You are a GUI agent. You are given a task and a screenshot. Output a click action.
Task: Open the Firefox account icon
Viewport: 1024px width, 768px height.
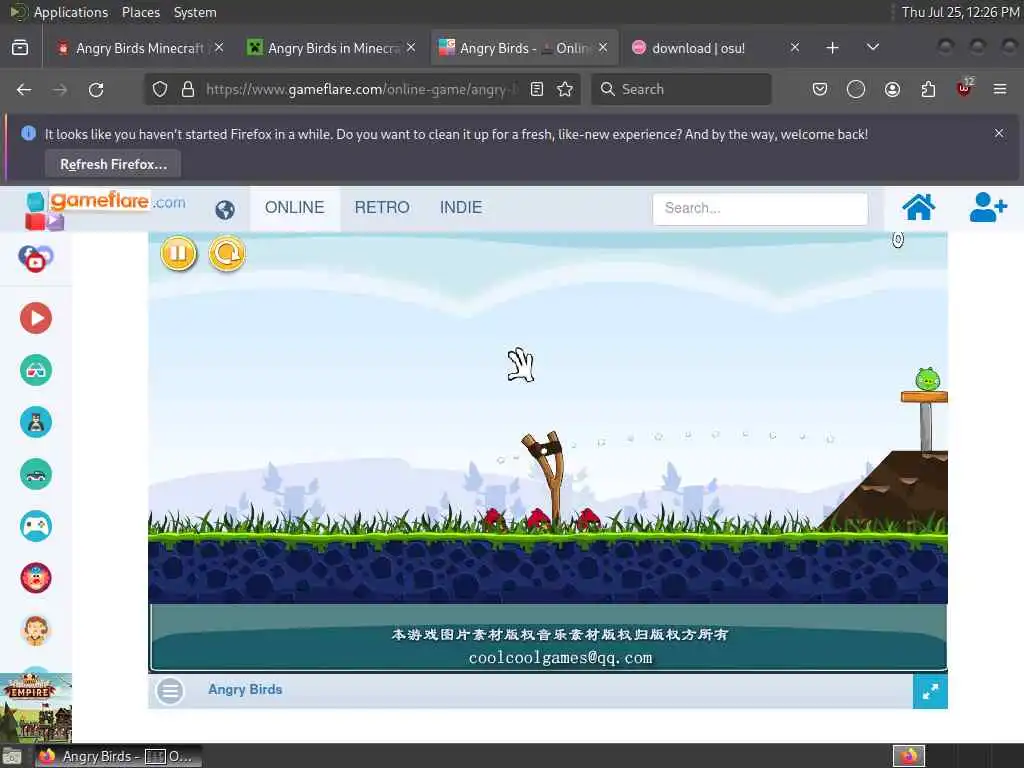coord(892,89)
